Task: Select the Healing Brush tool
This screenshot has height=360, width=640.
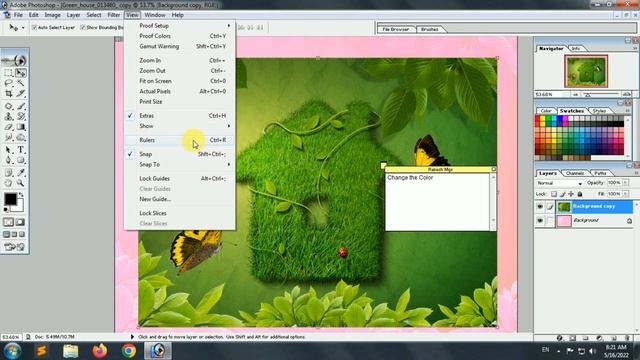Action: click(x=8, y=106)
